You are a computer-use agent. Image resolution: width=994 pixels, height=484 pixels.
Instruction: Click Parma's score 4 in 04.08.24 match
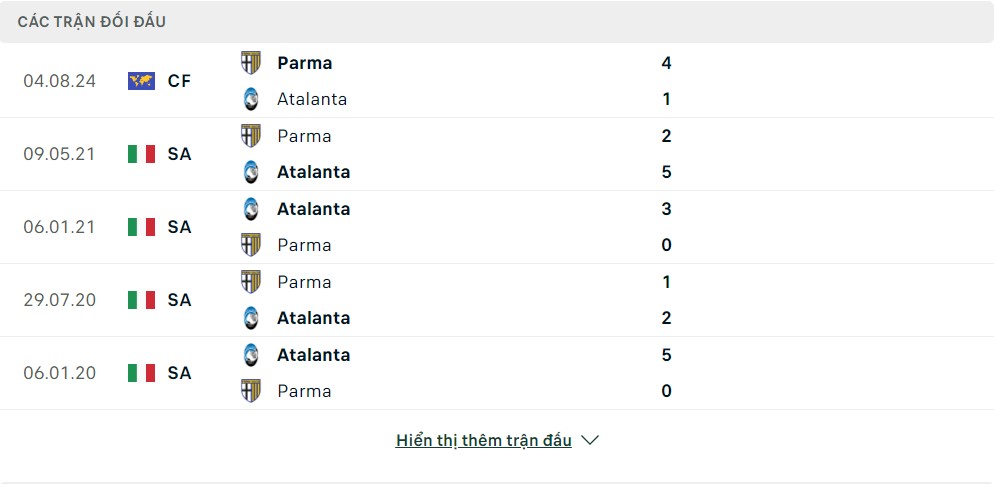[666, 63]
